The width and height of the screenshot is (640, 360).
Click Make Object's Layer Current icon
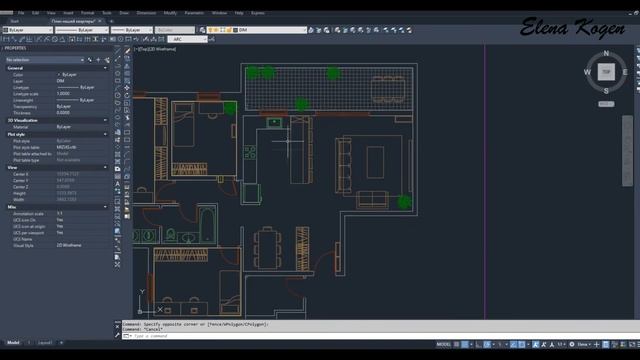(x=311, y=30)
